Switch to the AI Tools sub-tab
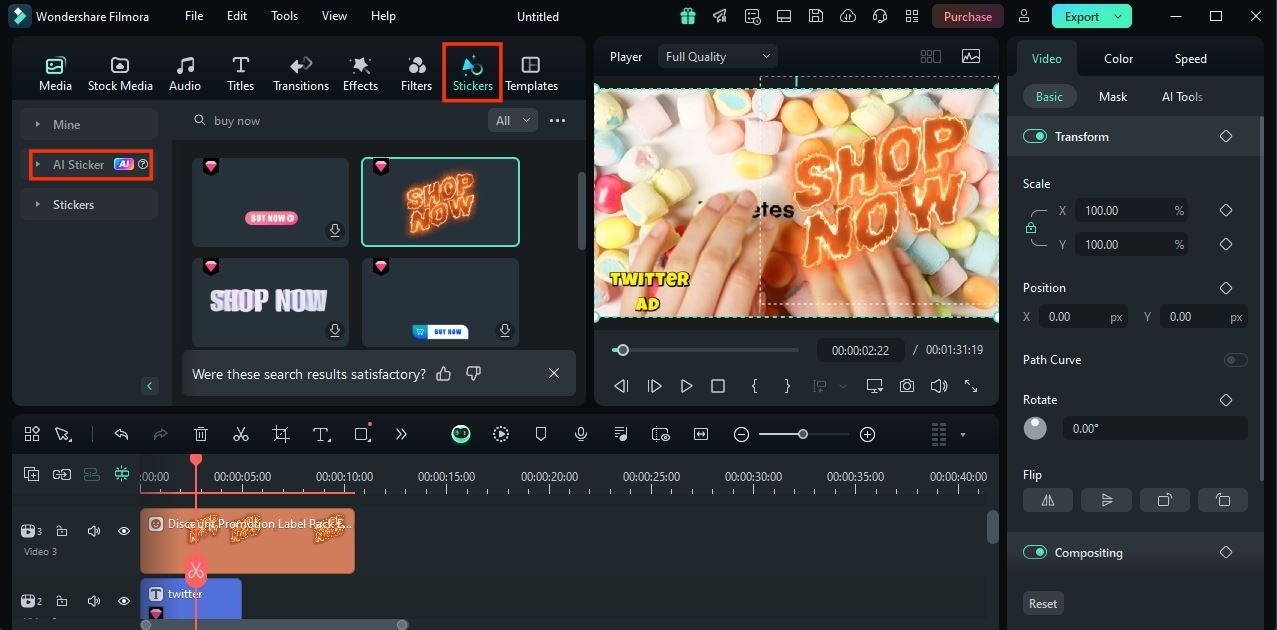 (x=1182, y=96)
